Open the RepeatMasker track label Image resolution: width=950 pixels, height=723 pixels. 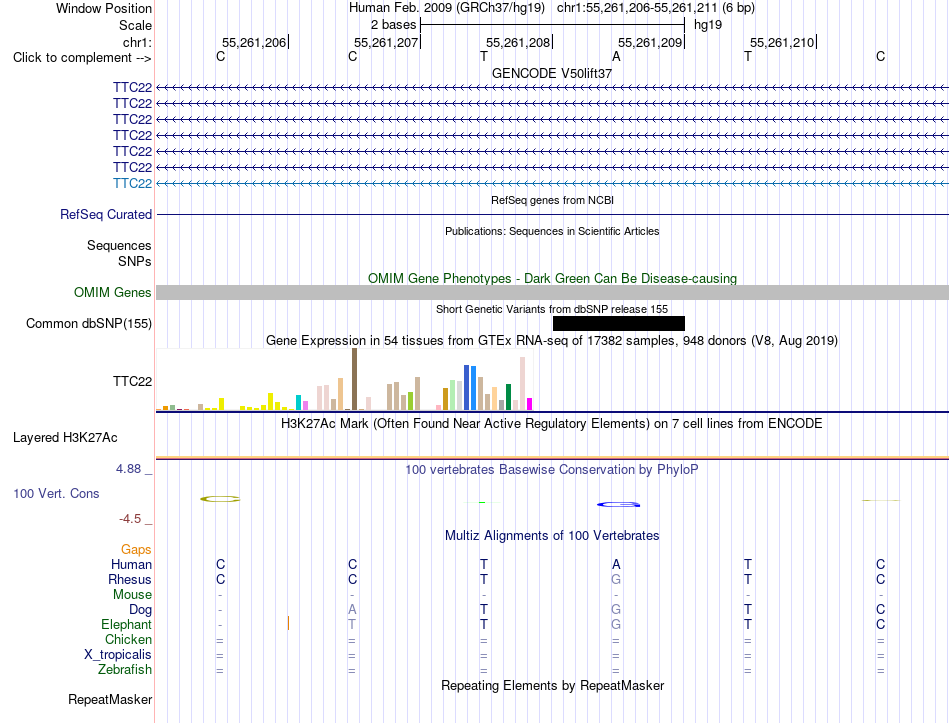click(x=110, y=700)
